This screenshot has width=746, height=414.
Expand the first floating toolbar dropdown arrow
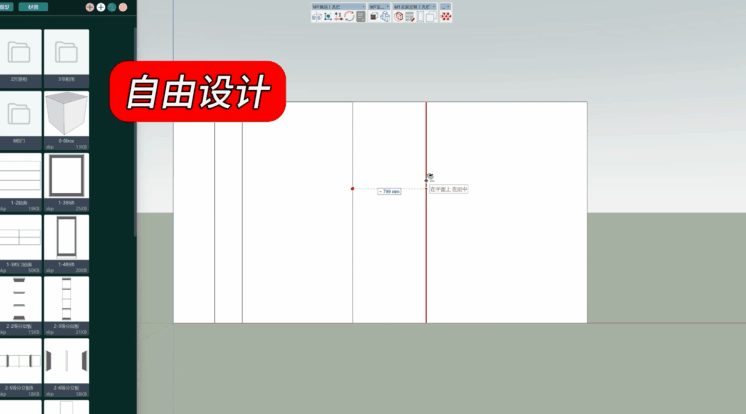coord(362,6)
